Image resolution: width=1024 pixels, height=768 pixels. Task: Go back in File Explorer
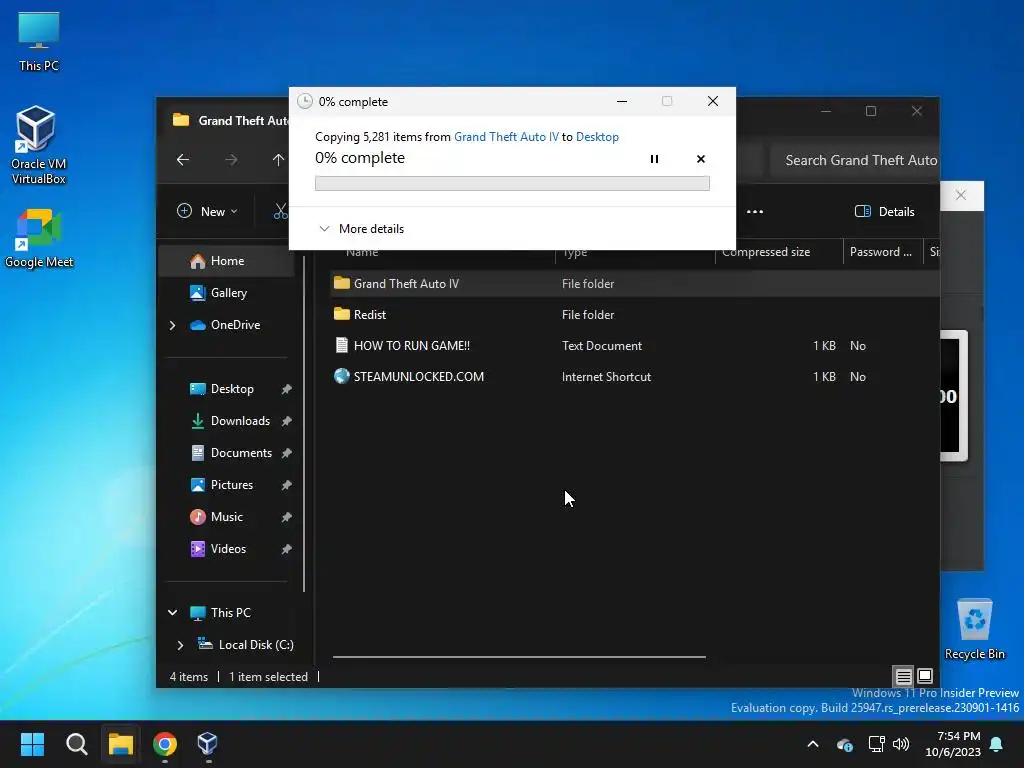pos(183,160)
